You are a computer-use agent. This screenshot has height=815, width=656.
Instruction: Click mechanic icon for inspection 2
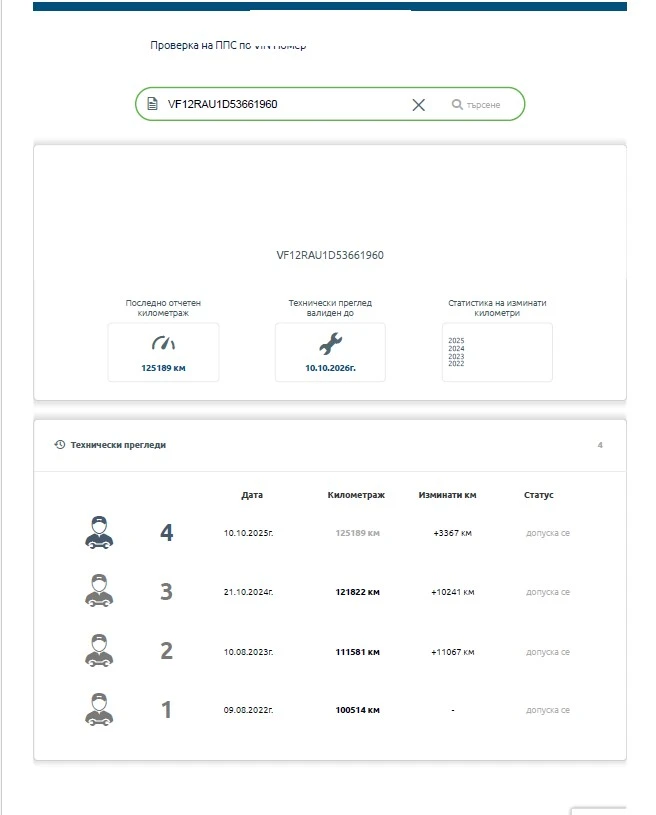coord(99,651)
